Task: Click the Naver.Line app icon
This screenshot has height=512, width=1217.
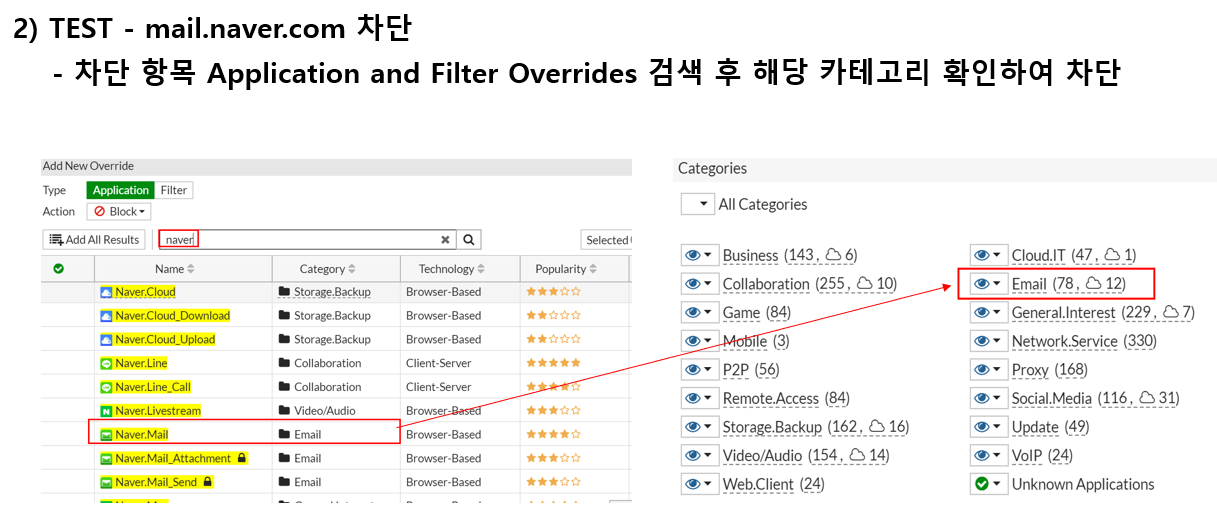Action: [107, 363]
